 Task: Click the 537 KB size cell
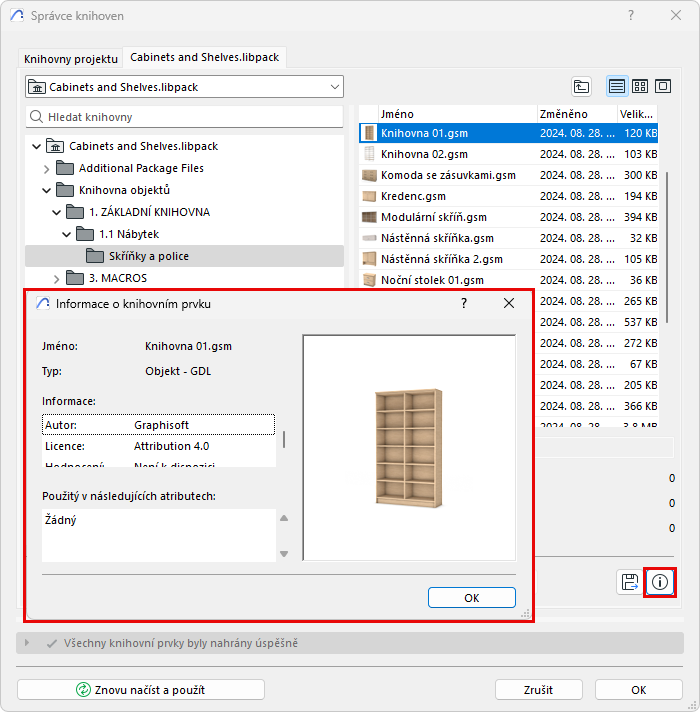[x=640, y=322]
